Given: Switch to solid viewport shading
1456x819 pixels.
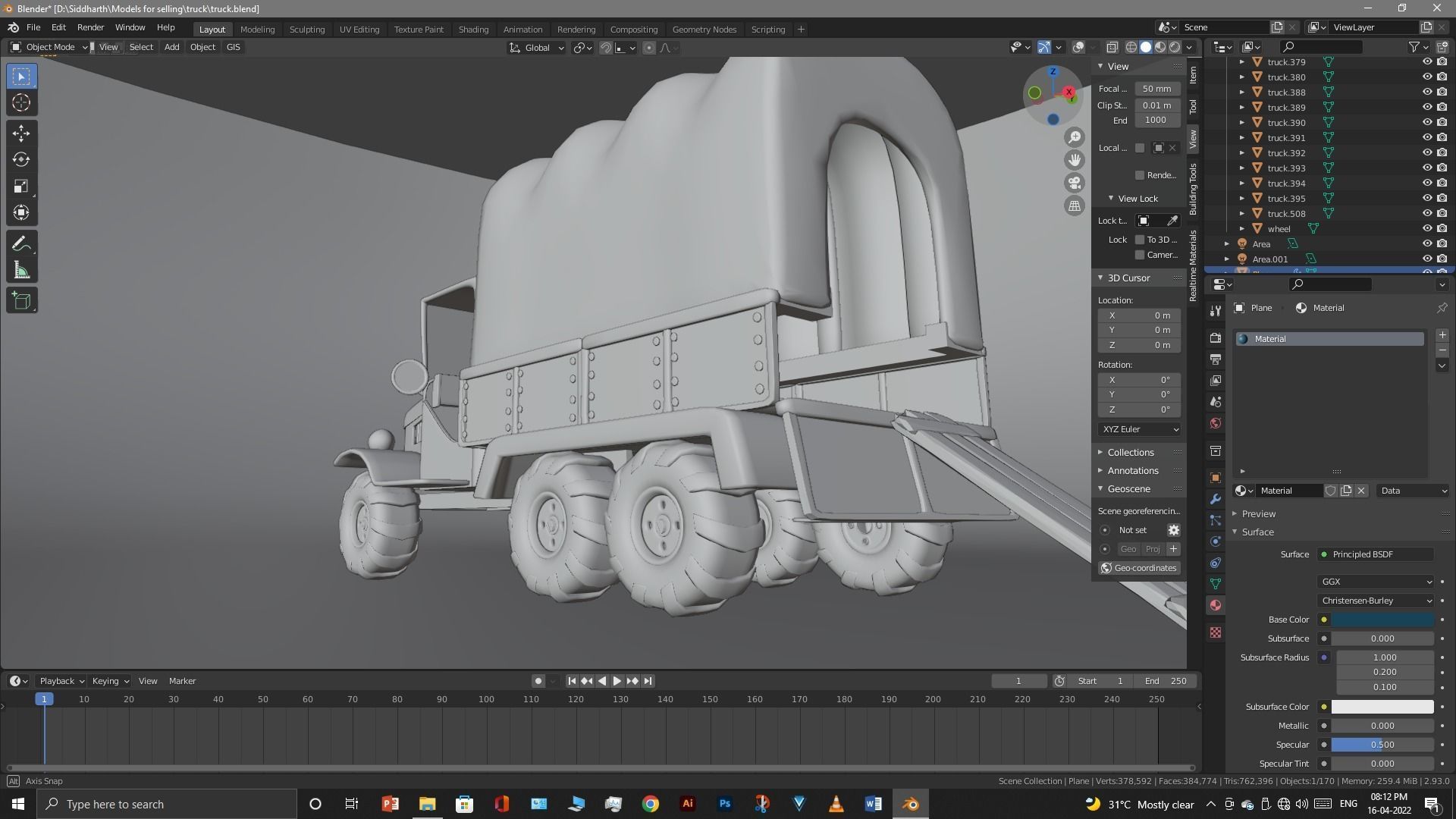Looking at the screenshot, I should tap(1146, 47).
